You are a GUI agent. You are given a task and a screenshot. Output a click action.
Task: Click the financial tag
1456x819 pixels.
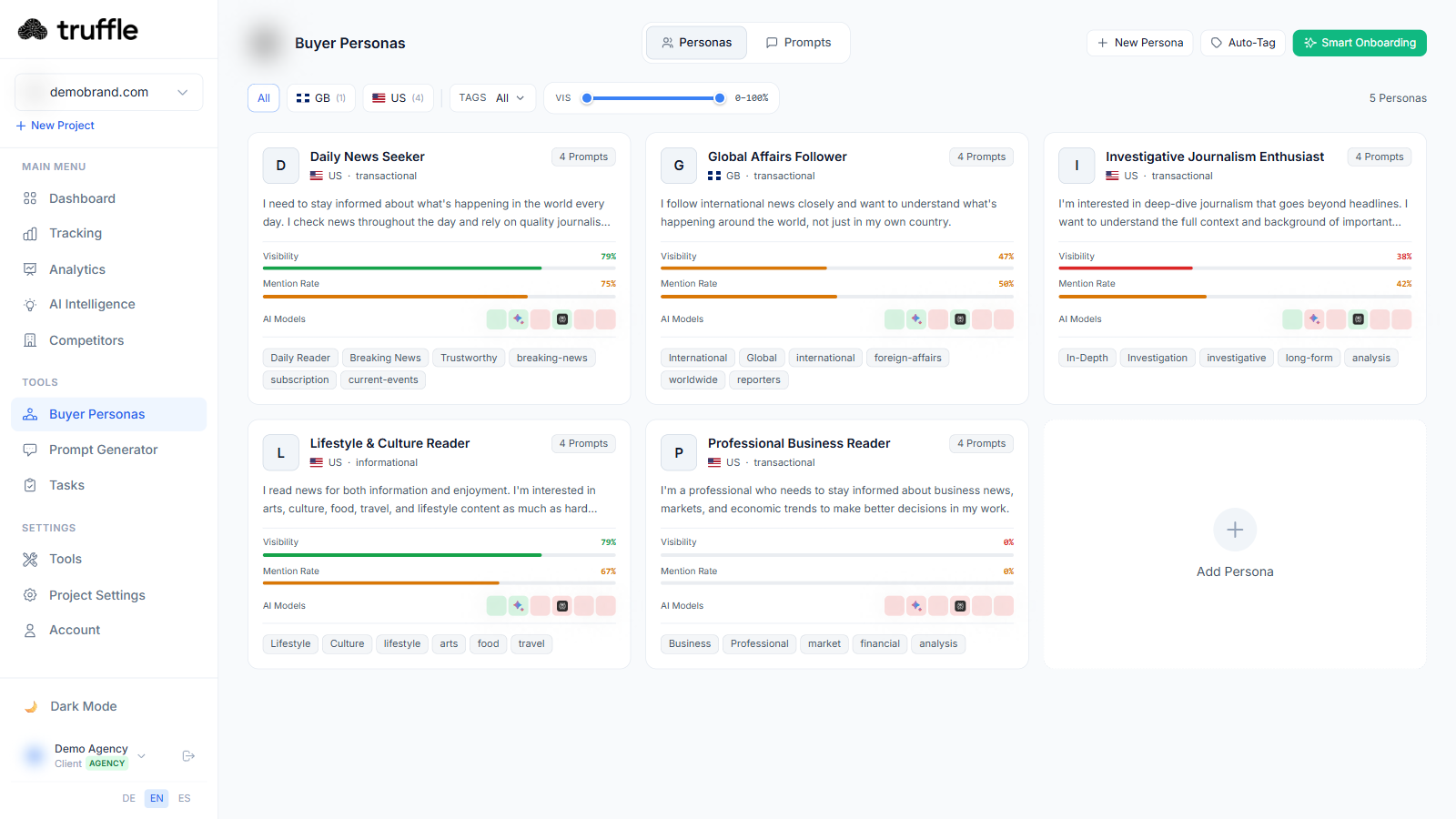(880, 644)
